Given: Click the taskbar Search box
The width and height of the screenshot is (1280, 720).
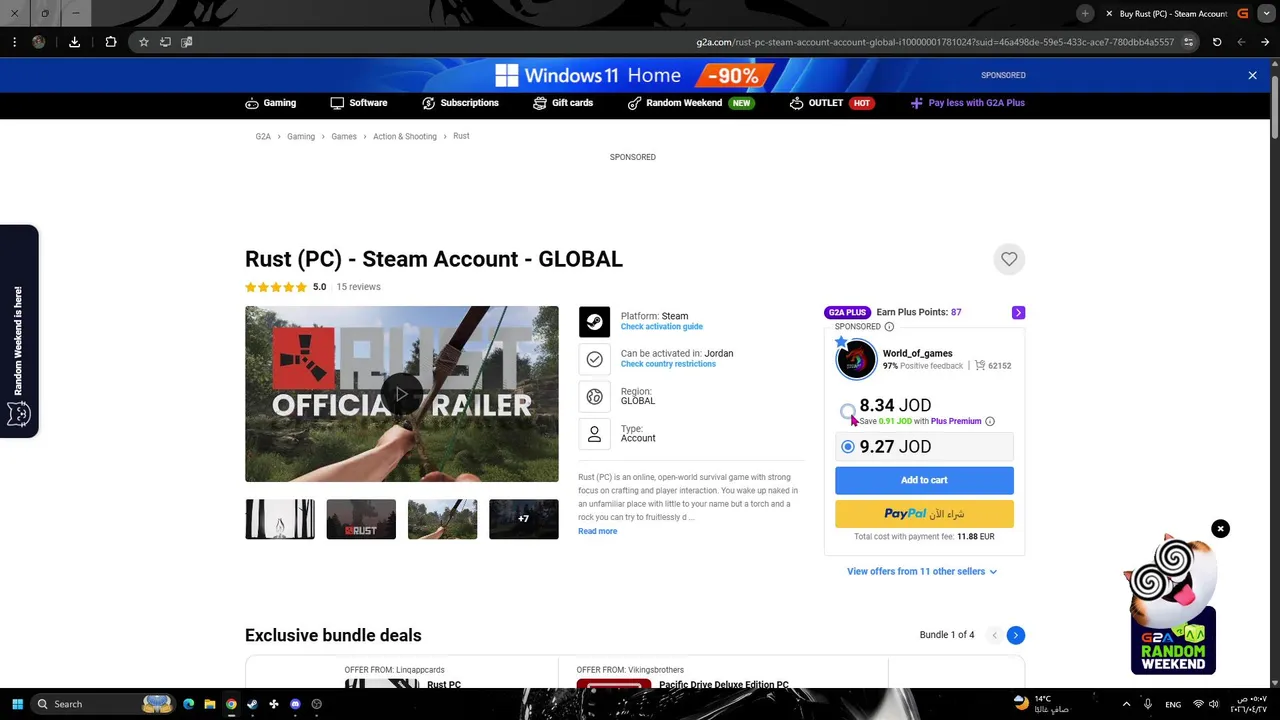Looking at the screenshot, I should point(103,704).
